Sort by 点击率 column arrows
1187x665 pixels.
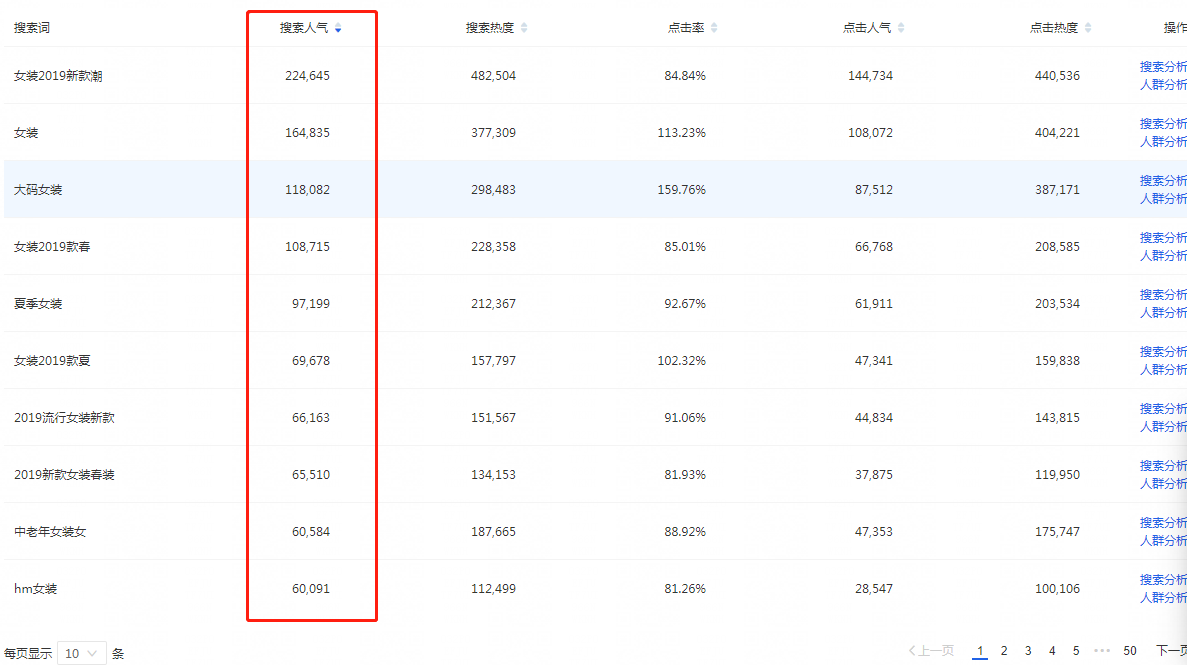pyautogui.click(x=714, y=28)
